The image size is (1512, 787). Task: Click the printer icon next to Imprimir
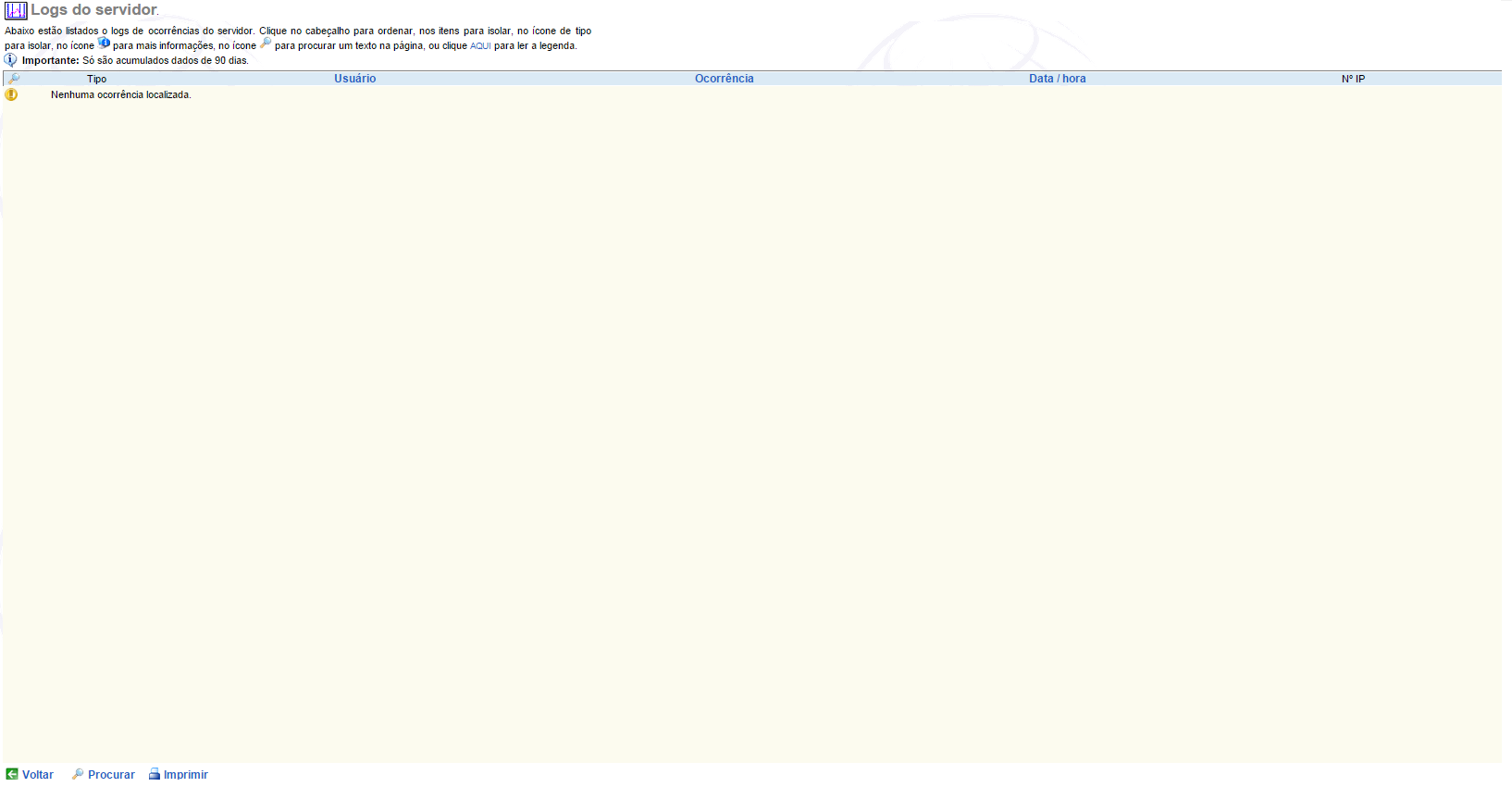pyautogui.click(x=155, y=774)
